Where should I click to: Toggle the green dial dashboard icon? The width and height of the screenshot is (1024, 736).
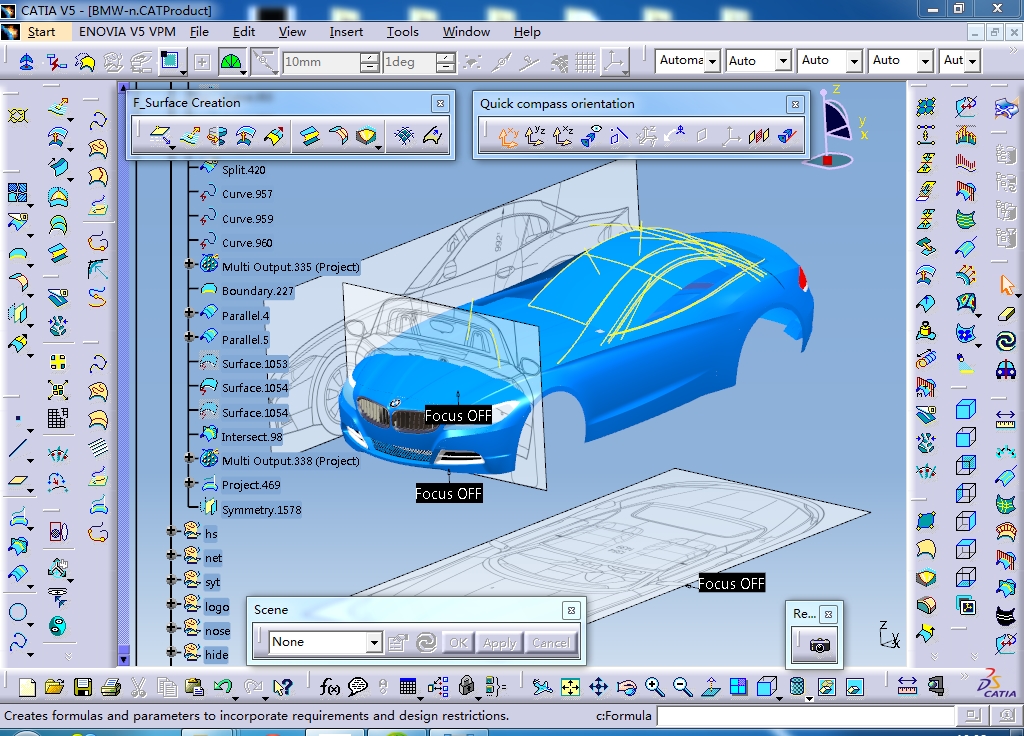231,62
